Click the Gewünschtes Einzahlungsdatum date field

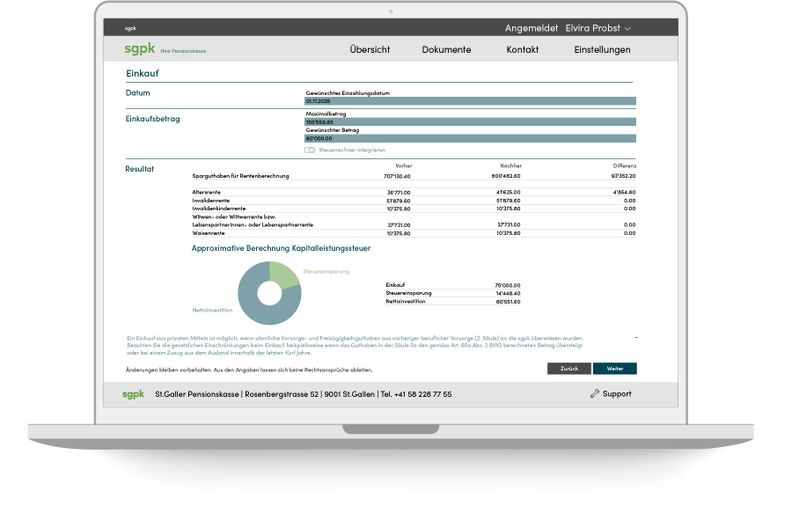470,101
